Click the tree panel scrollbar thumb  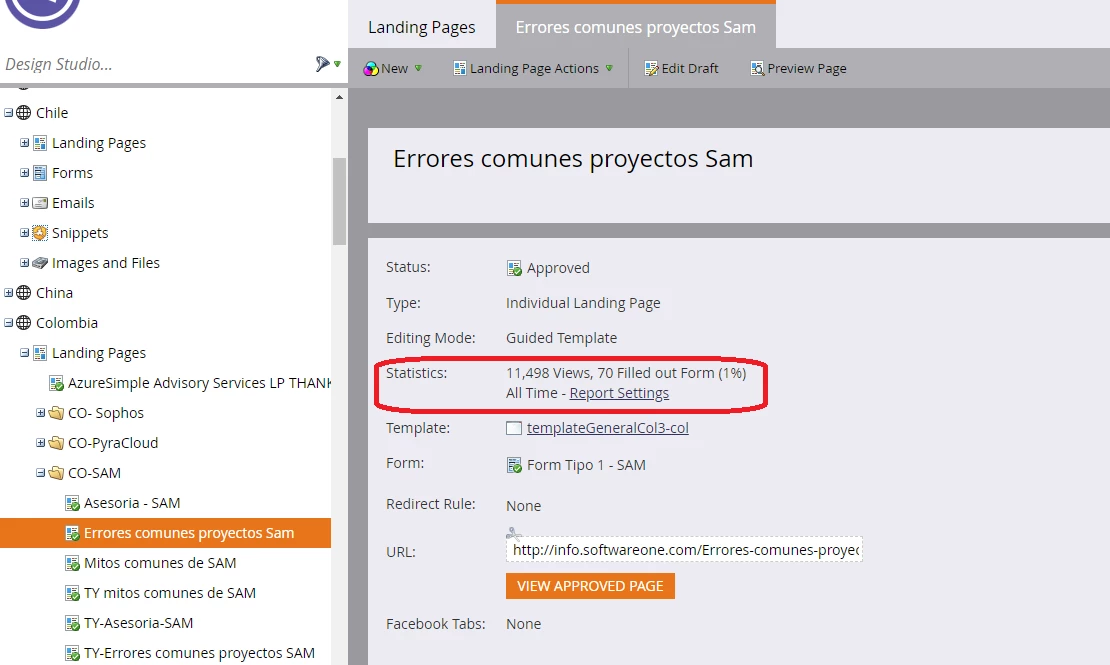click(339, 201)
